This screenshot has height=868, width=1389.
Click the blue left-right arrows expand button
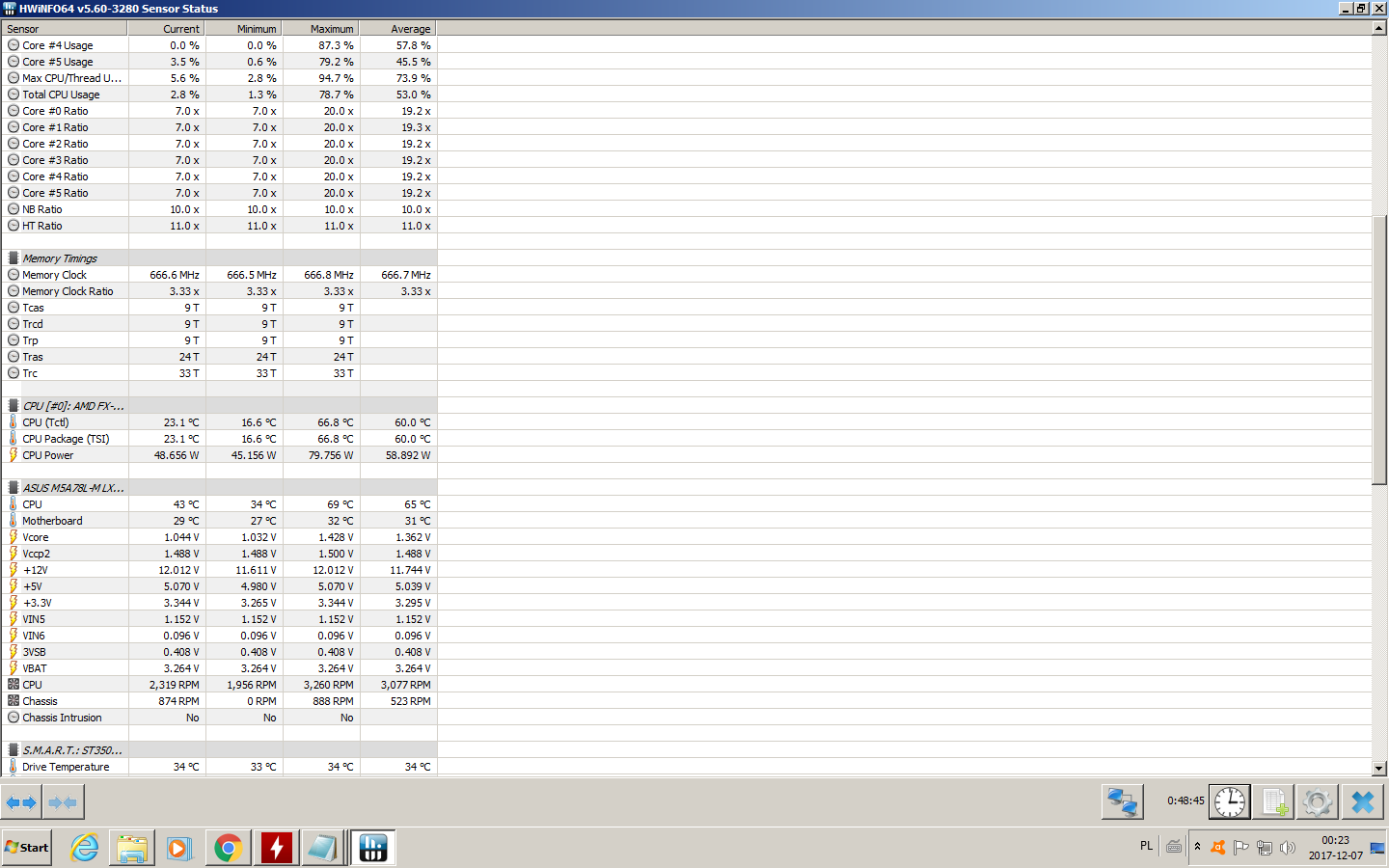pyautogui.click(x=21, y=801)
